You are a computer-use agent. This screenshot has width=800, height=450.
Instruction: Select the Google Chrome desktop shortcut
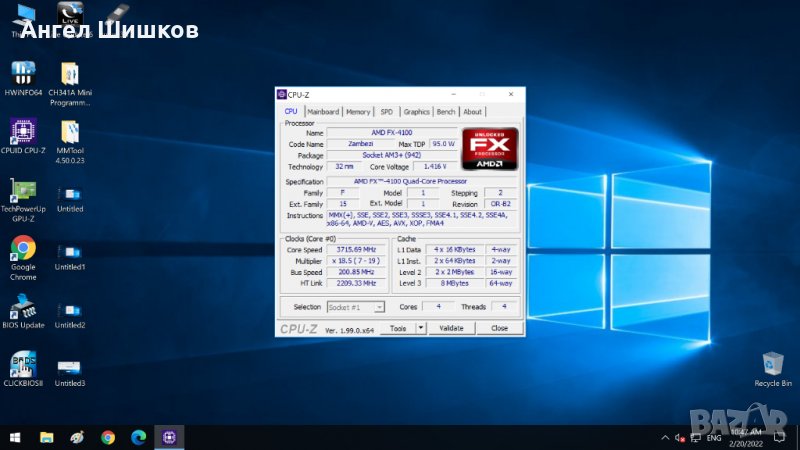point(23,249)
